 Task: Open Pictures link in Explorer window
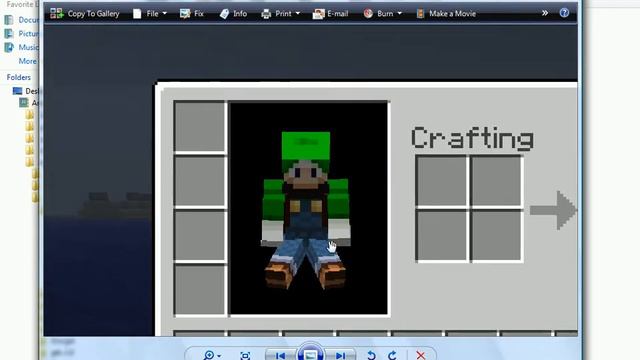click(x=29, y=33)
